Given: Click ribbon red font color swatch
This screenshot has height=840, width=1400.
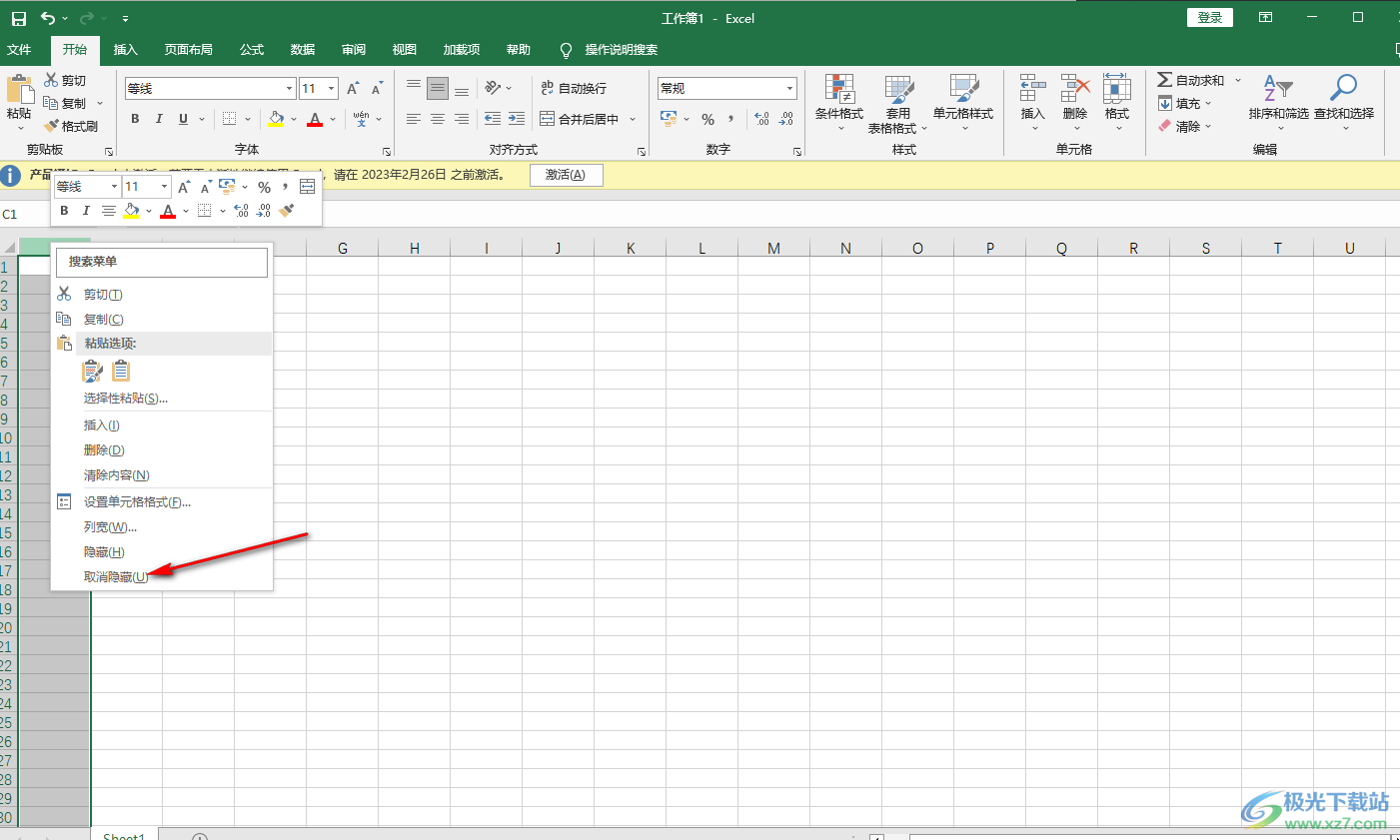Looking at the screenshot, I should click(x=315, y=119).
